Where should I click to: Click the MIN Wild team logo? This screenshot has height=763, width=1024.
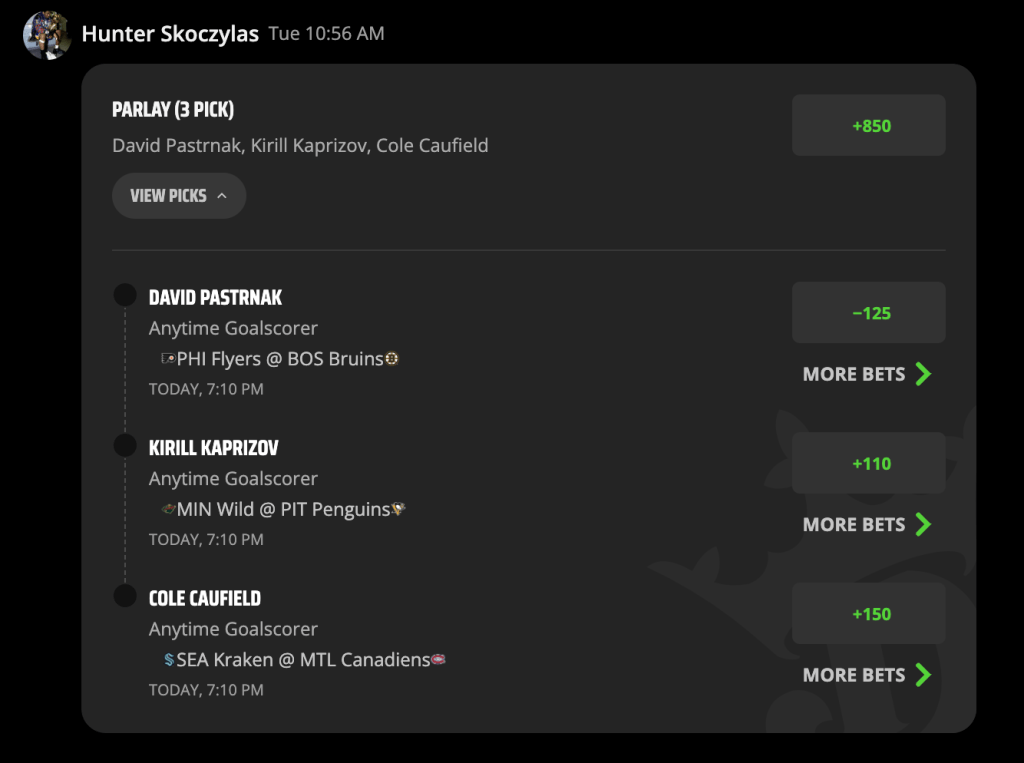click(x=168, y=509)
